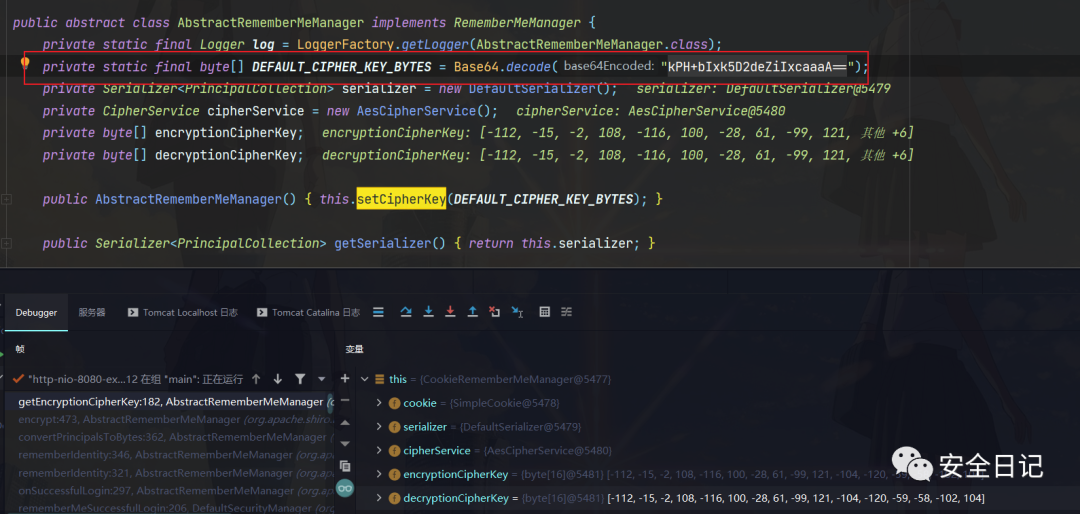
Task: Open the Tomcat Localhost 日志 tab
Action: (183, 312)
